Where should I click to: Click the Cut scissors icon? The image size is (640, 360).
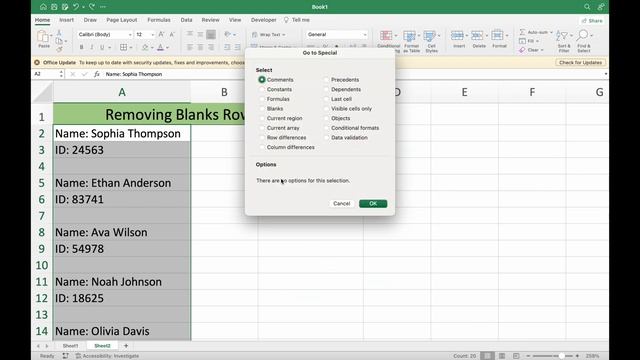coord(60,32)
